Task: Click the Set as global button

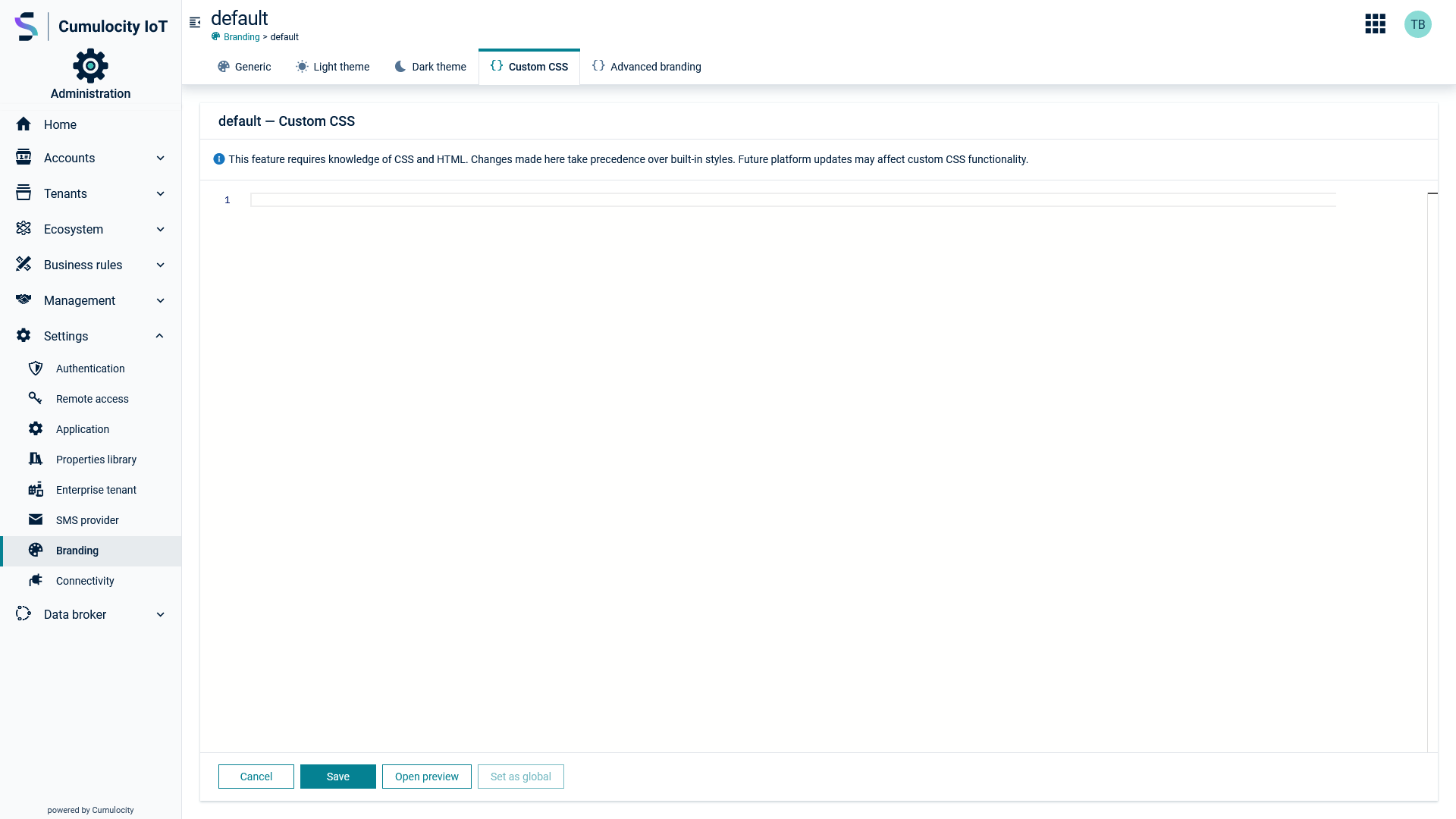Action: point(521,777)
